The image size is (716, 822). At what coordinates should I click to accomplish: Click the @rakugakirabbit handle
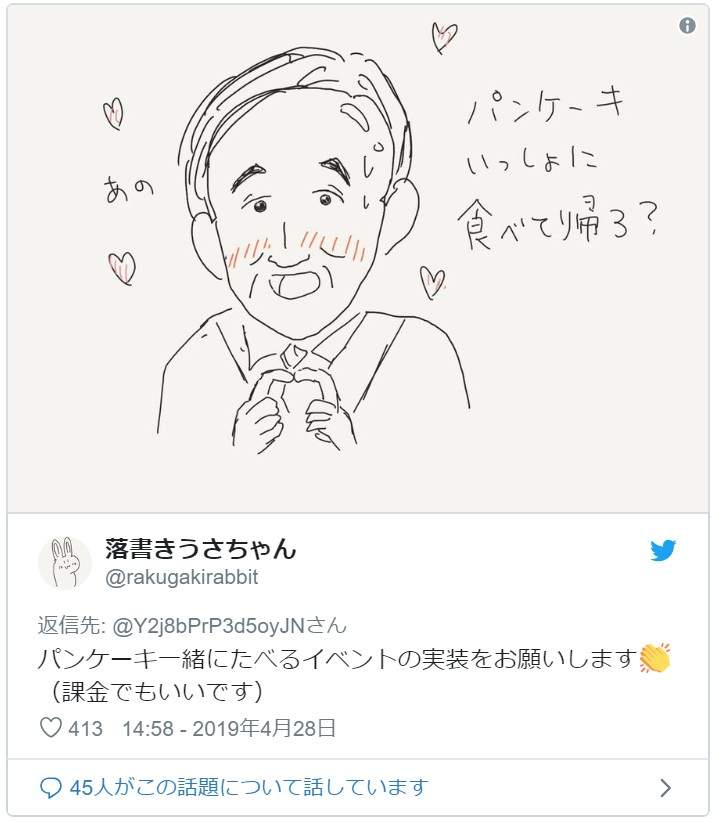click(x=182, y=578)
